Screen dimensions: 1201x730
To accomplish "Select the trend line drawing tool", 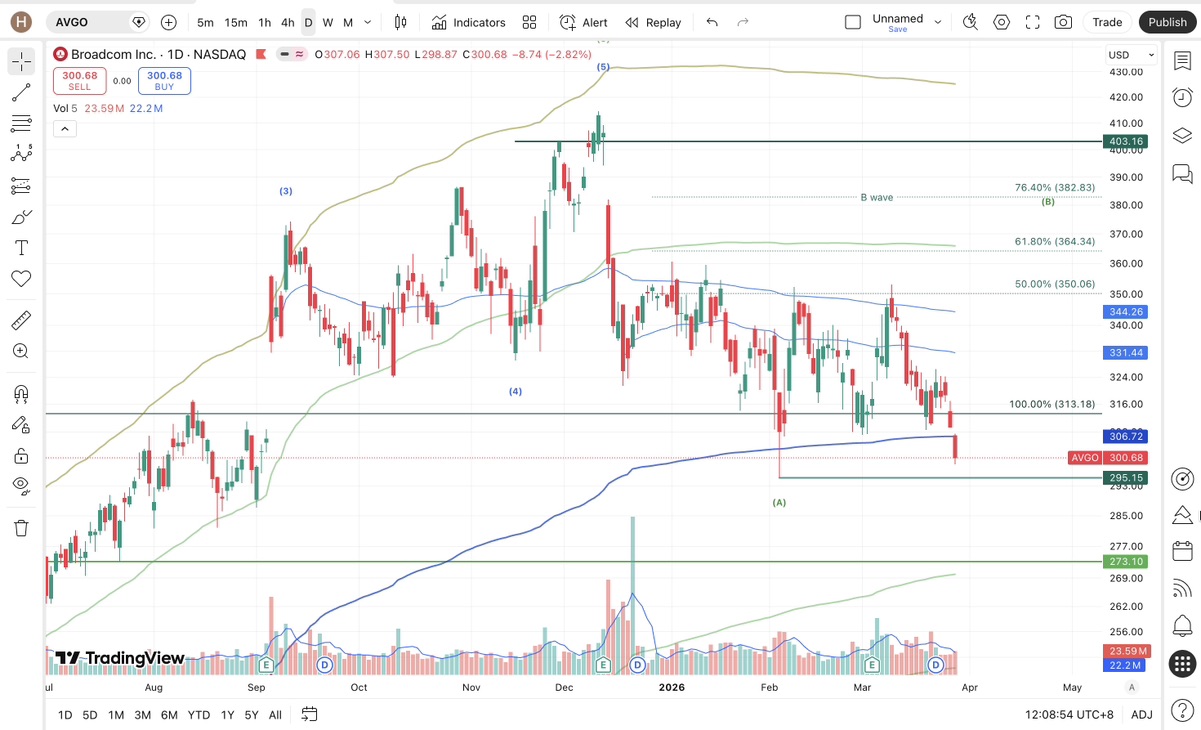I will click(21, 93).
